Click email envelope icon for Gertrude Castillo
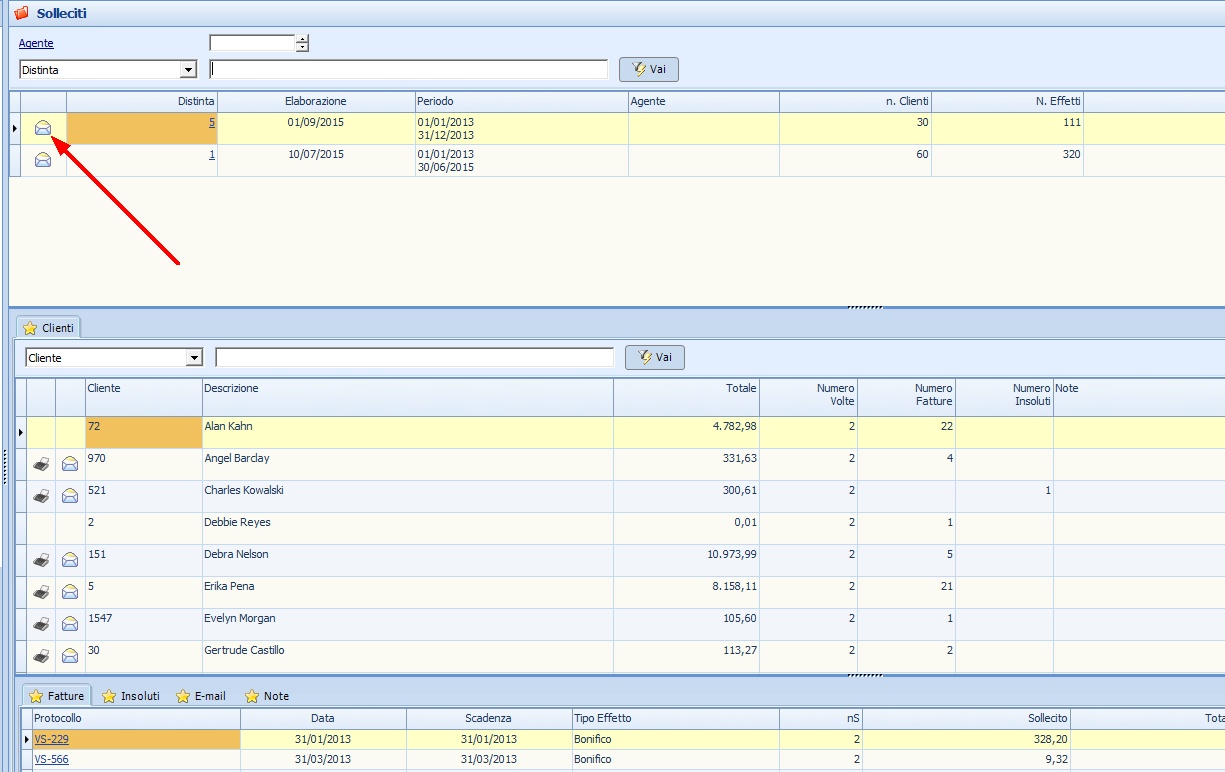This screenshot has width=1225, height=772. coord(70,657)
